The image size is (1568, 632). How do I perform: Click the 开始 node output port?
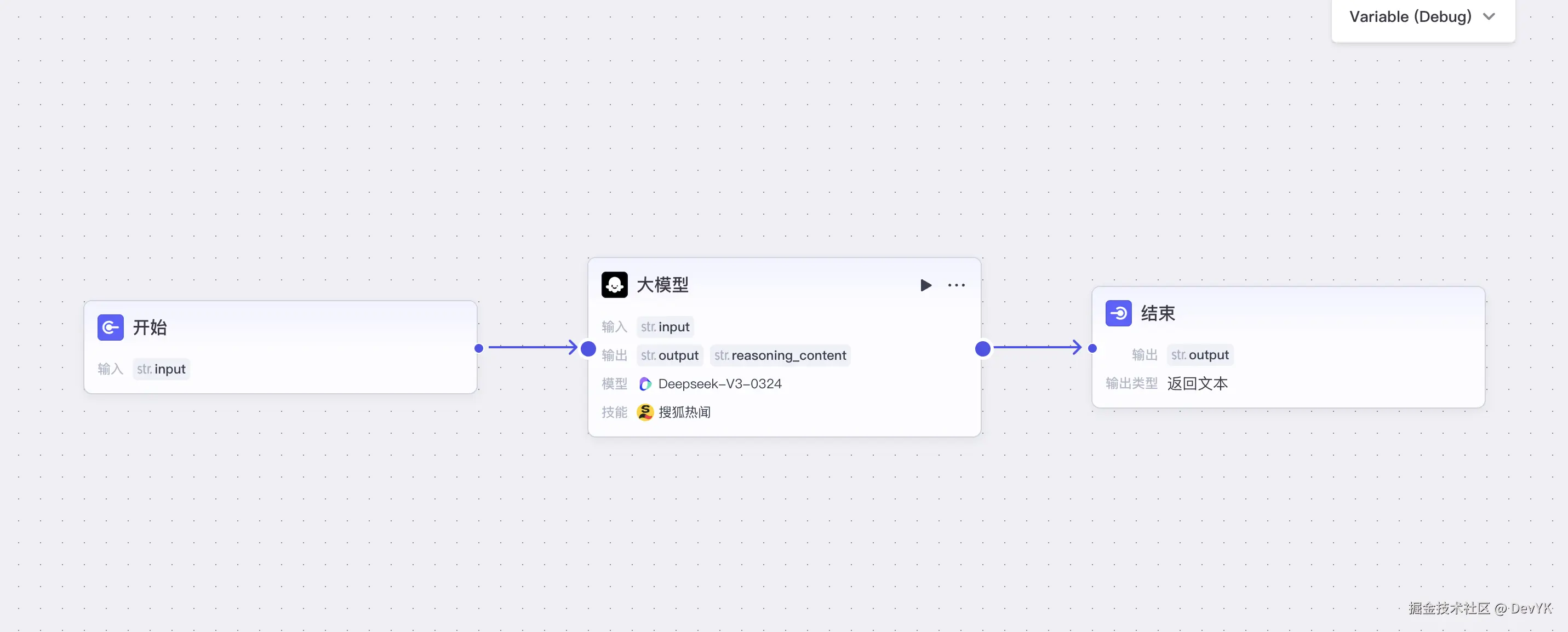pos(479,348)
